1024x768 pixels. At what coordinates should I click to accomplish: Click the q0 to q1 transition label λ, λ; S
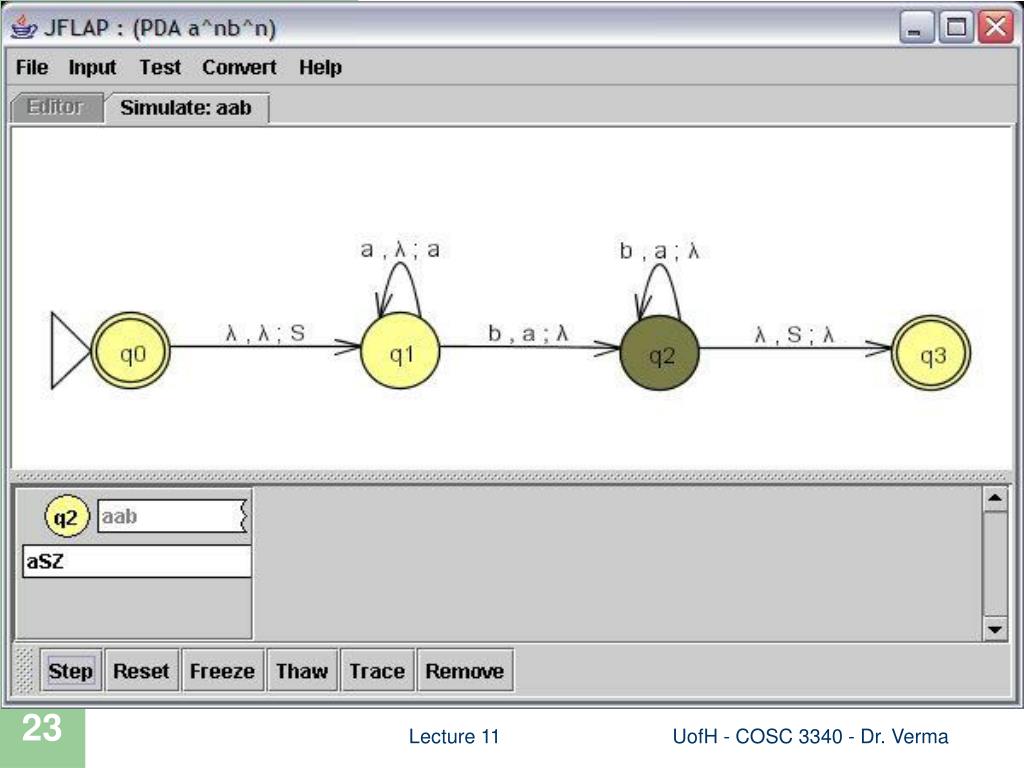[x=266, y=333]
